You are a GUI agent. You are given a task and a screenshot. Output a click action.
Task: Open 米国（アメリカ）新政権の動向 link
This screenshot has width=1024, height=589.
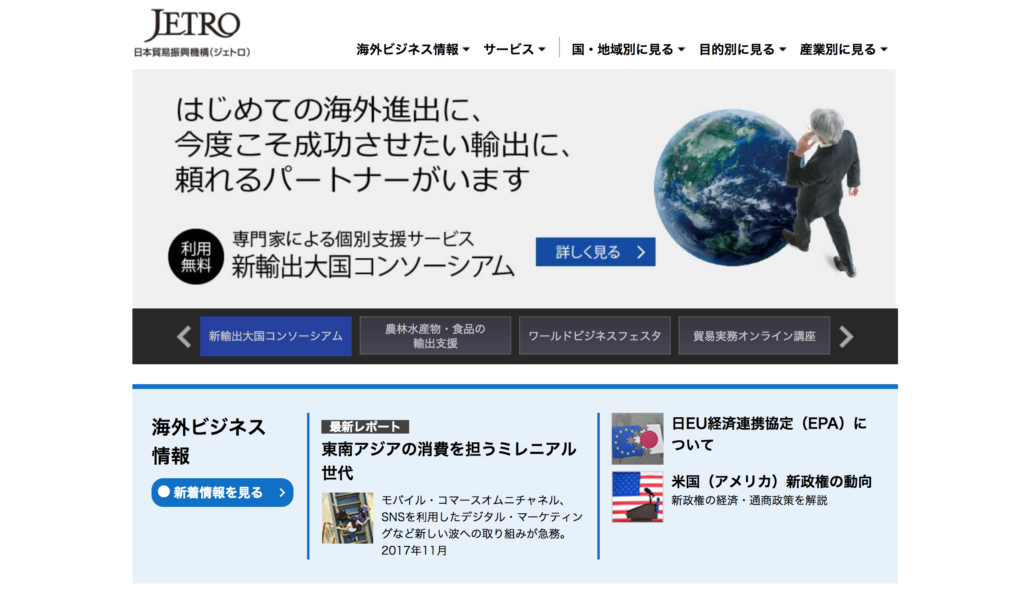(x=772, y=482)
